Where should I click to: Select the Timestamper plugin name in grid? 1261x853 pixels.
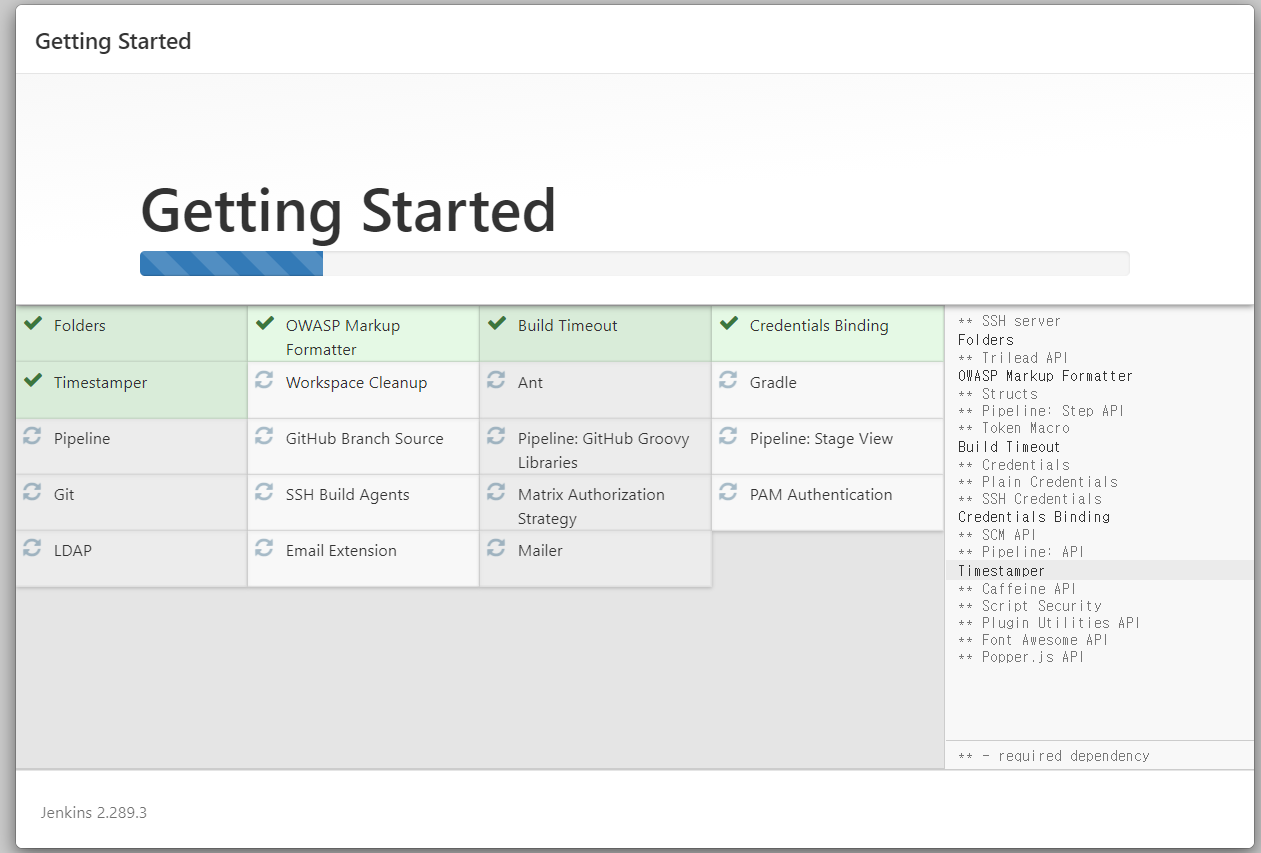(x=101, y=383)
